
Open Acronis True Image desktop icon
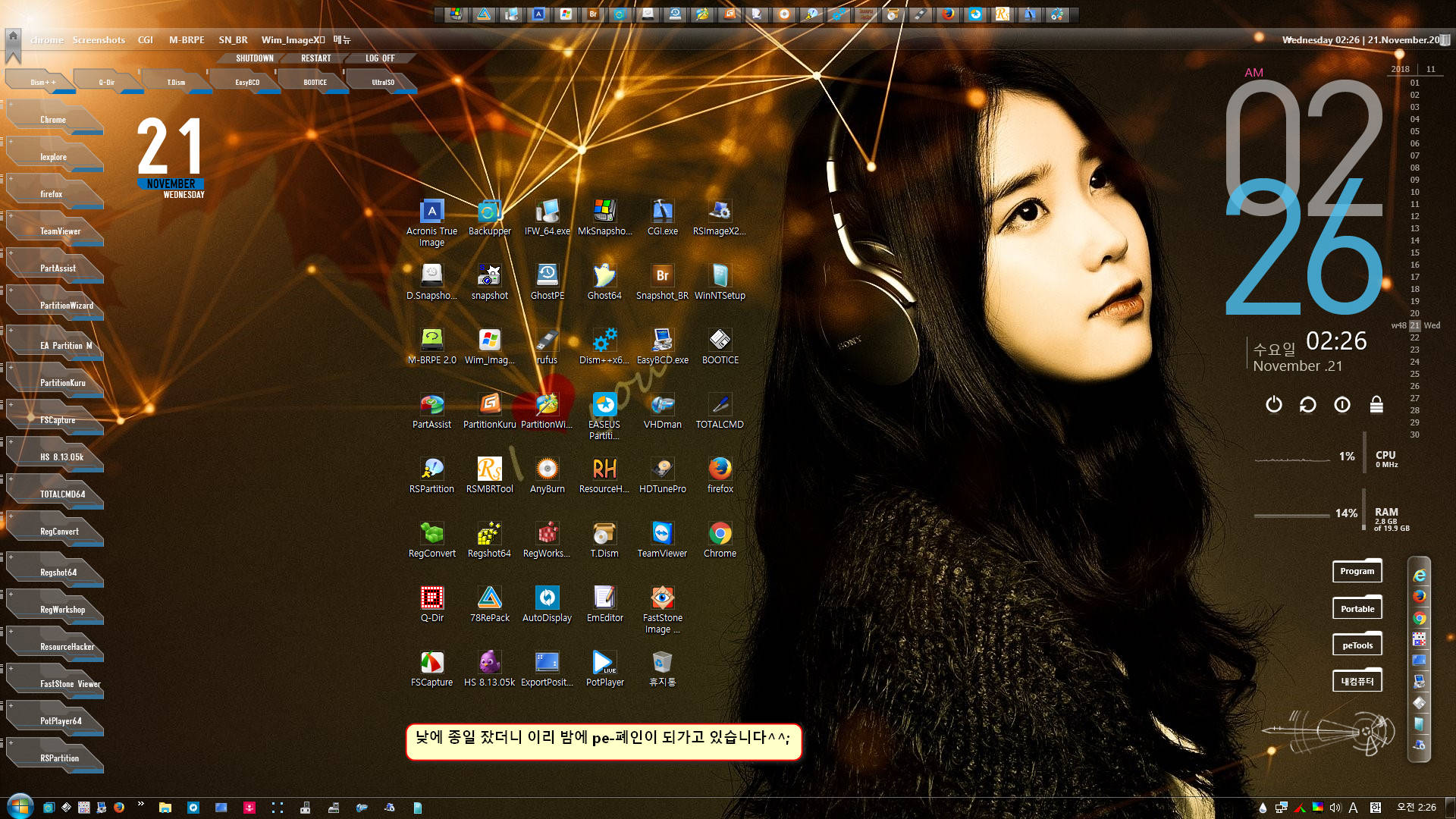click(431, 223)
